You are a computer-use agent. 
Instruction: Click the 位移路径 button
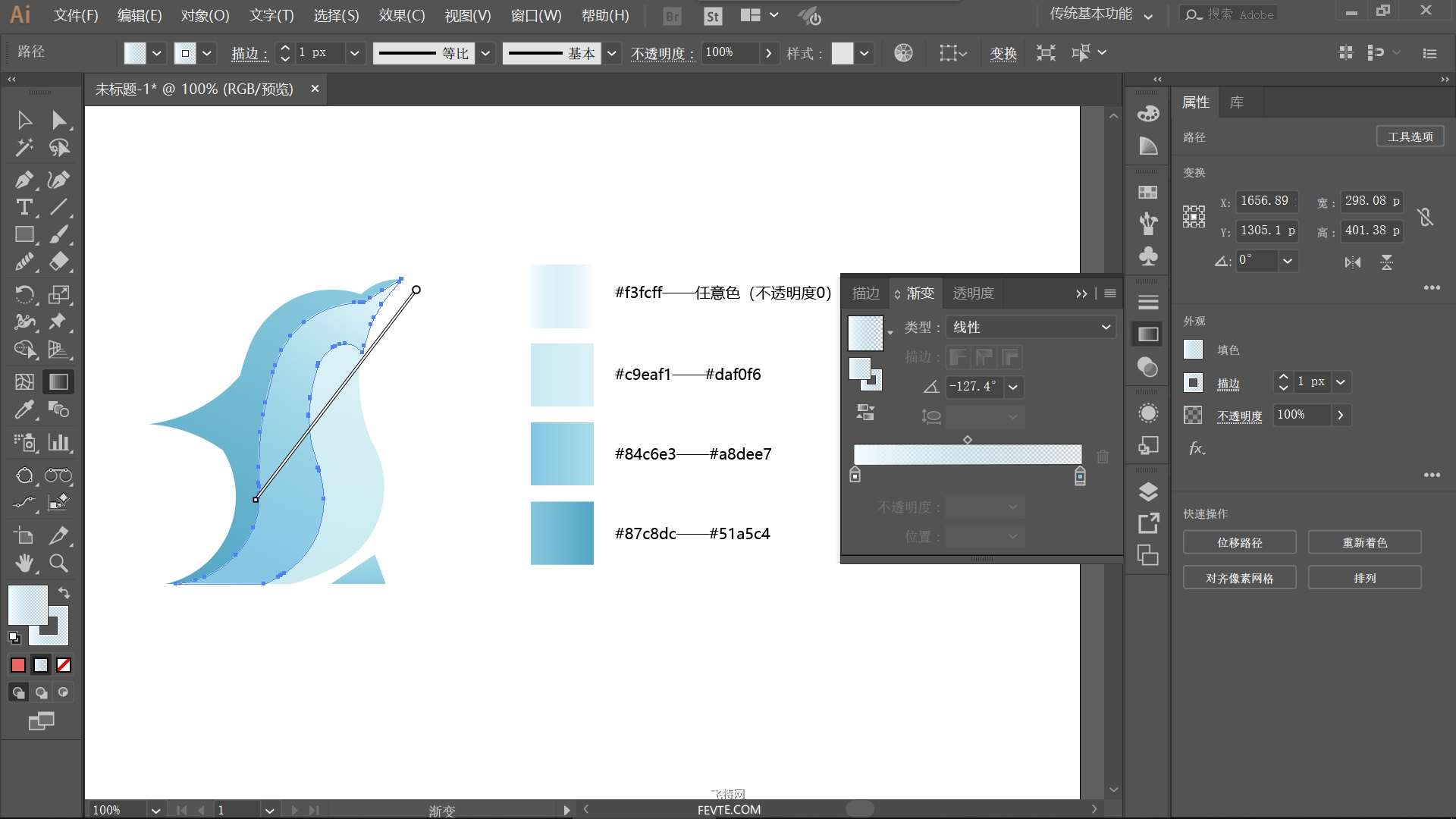point(1239,543)
